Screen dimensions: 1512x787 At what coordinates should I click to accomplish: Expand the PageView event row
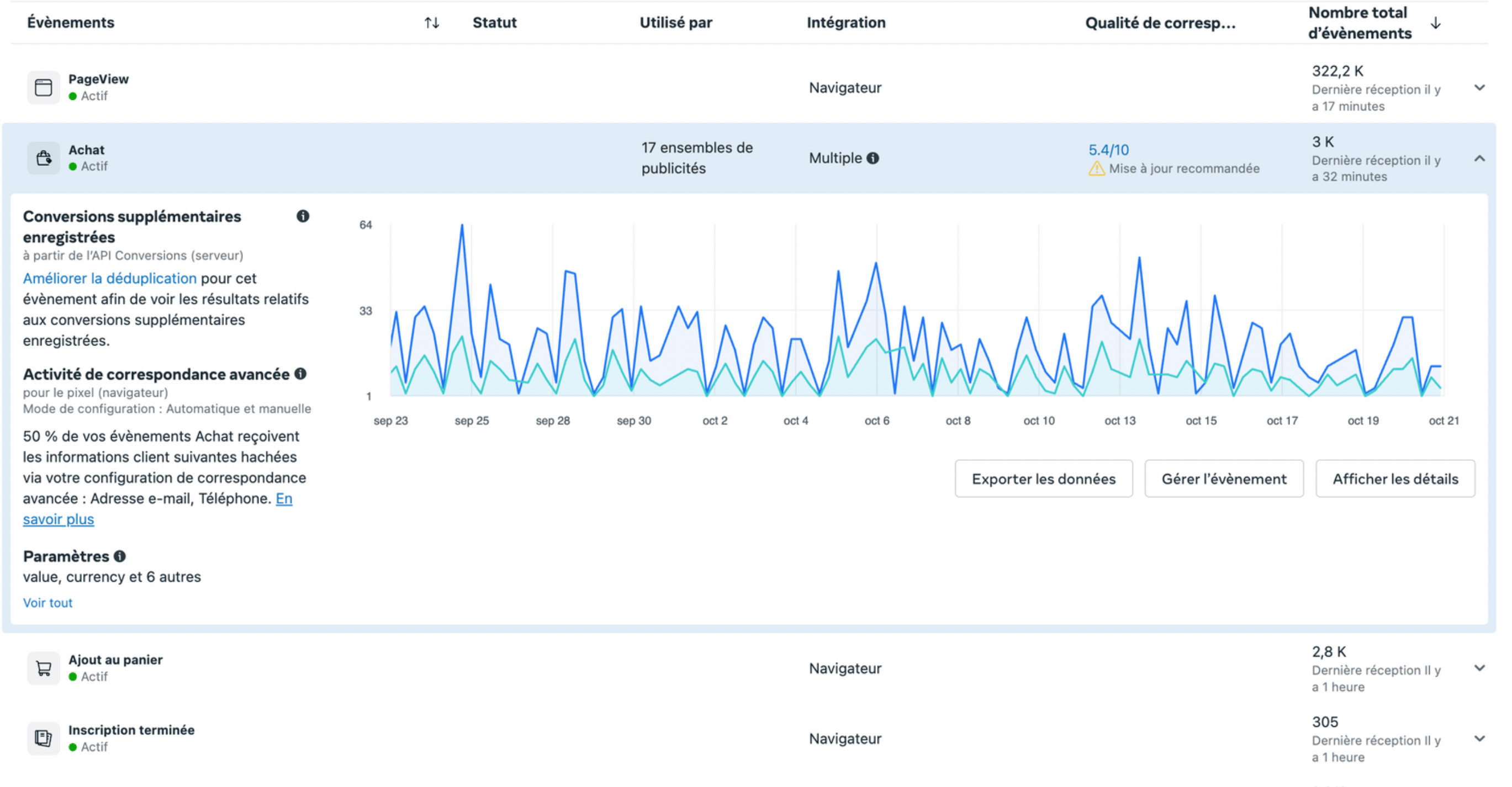point(1479,88)
